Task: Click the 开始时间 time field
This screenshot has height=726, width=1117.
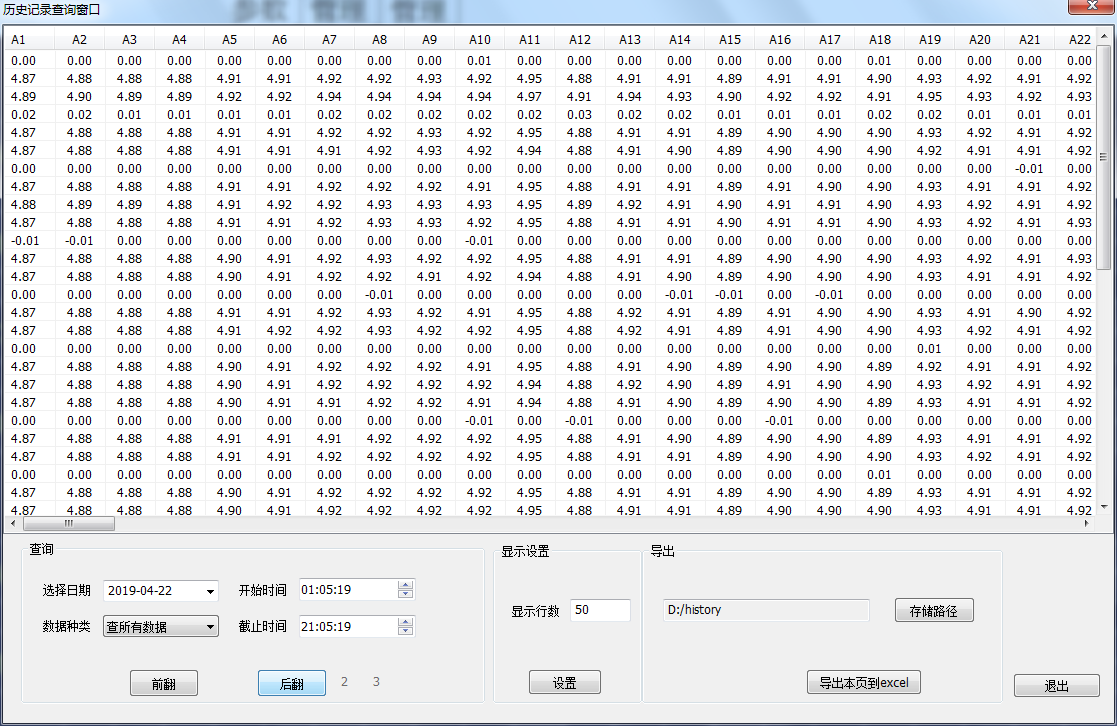Action: coord(347,590)
